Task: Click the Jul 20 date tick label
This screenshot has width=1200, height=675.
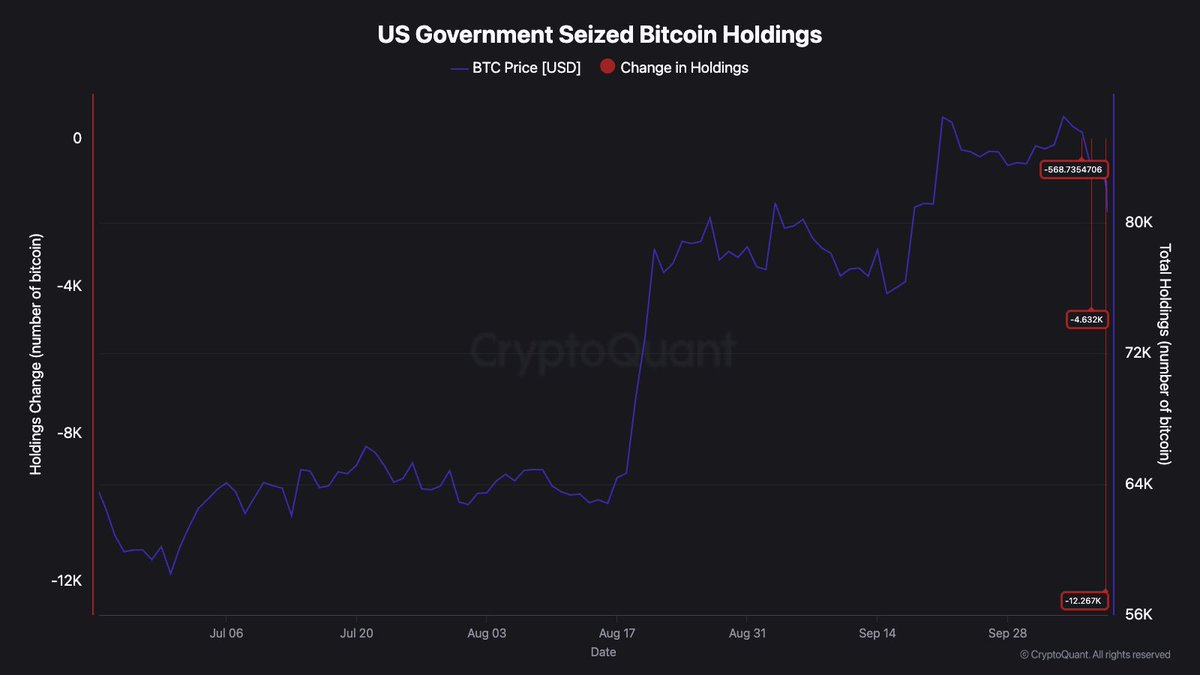Action: pos(357,633)
